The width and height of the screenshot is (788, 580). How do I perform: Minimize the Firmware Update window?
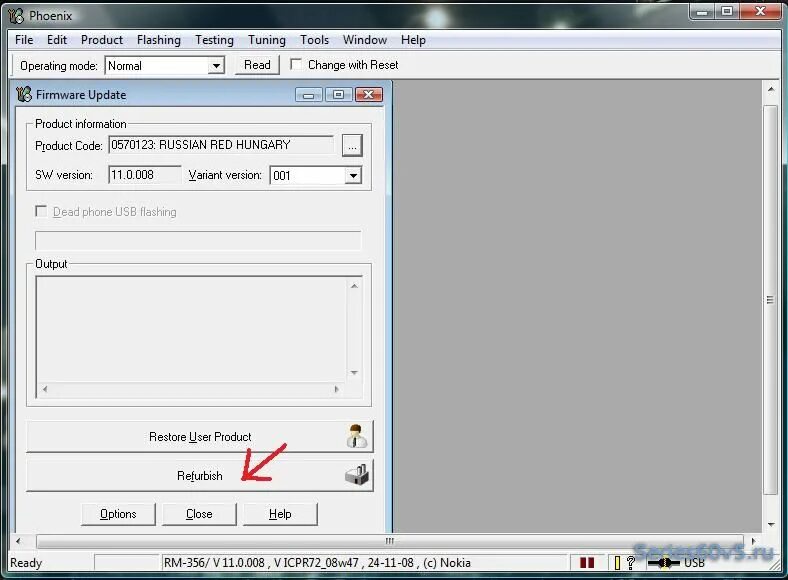pyautogui.click(x=309, y=94)
